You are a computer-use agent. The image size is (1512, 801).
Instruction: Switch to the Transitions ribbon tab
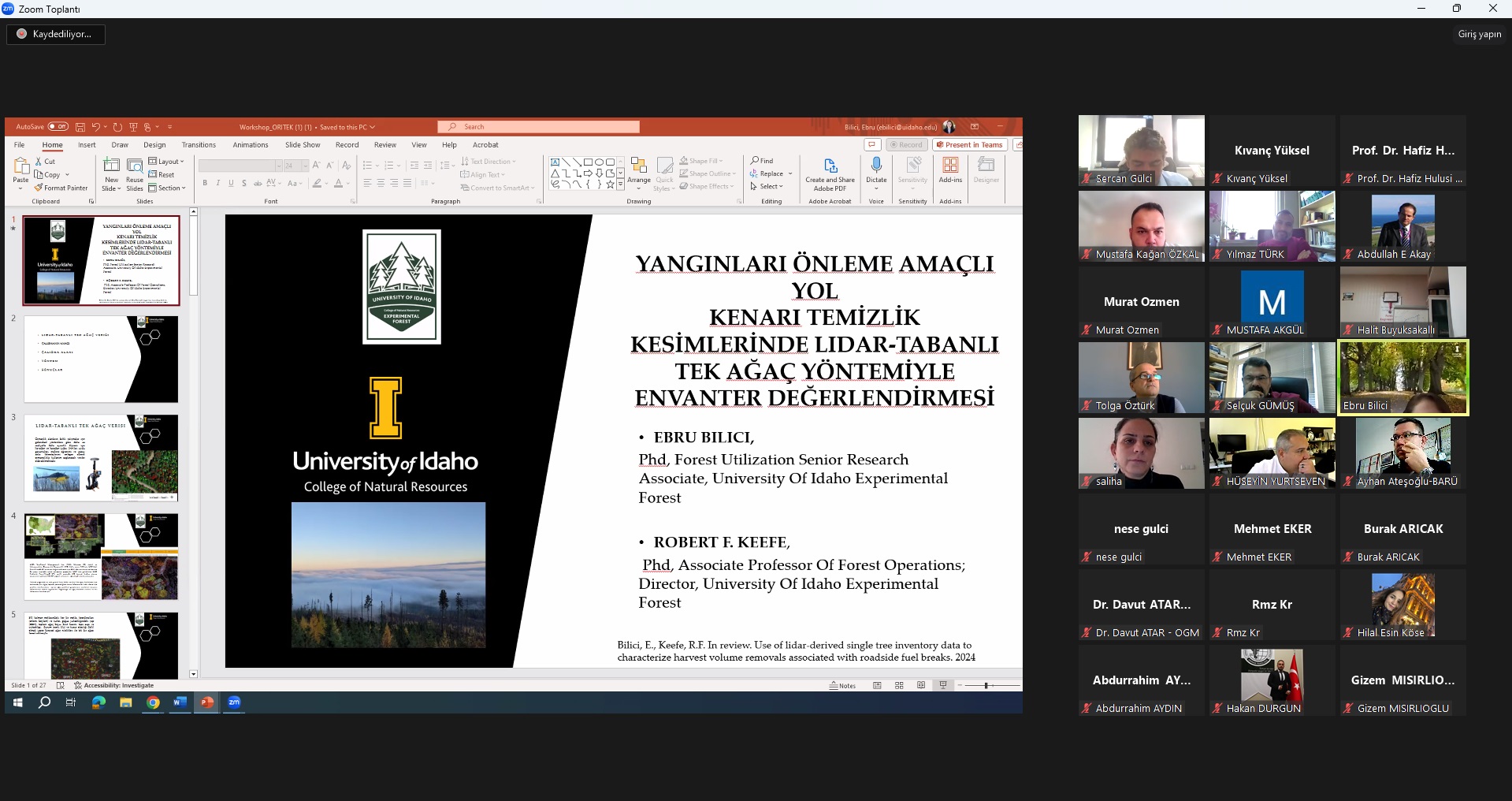click(199, 145)
